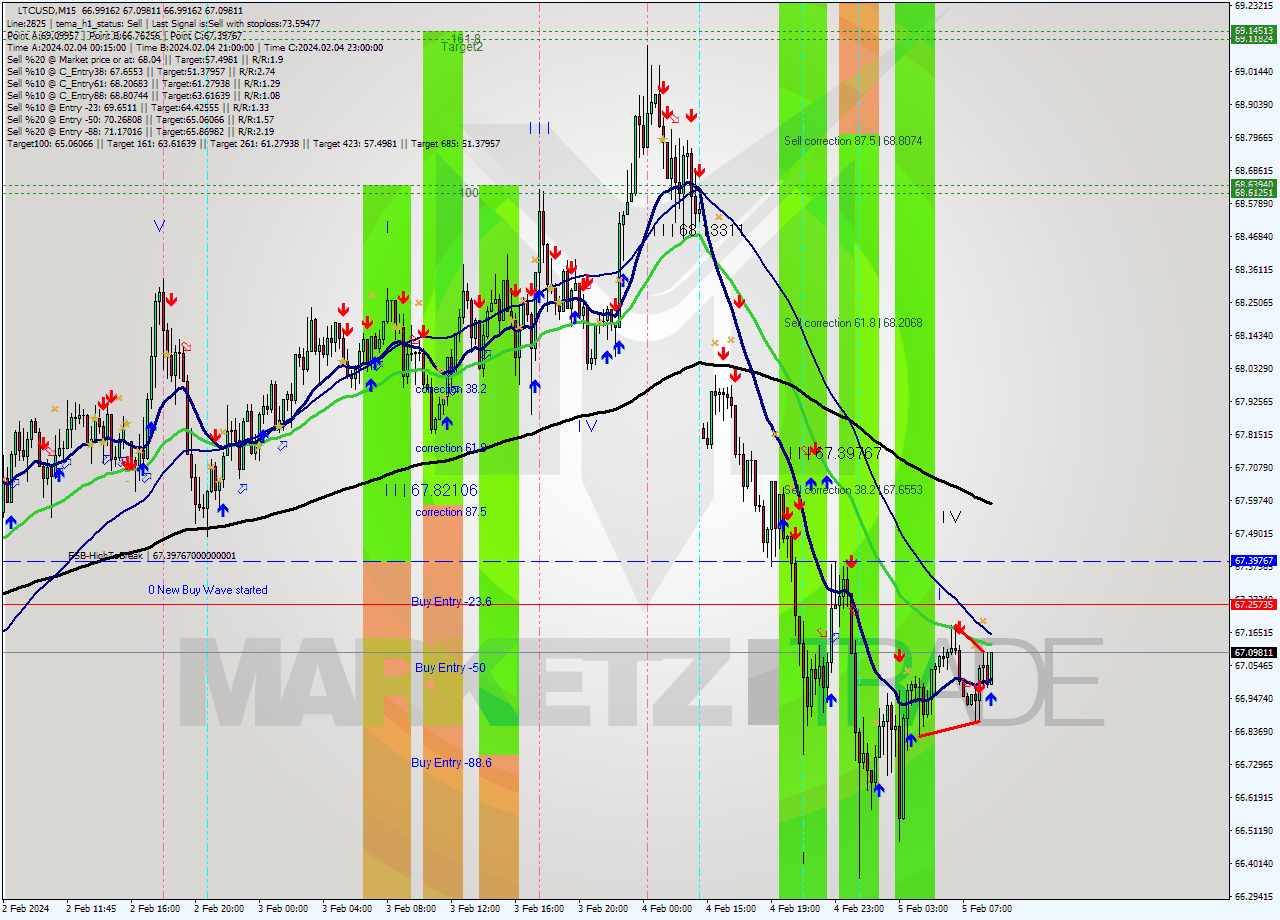Image resolution: width=1280 pixels, height=920 pixels.
Task: Click the green 68.63940 price tag
Action: pyautogui.click(x=1254, y=185)
